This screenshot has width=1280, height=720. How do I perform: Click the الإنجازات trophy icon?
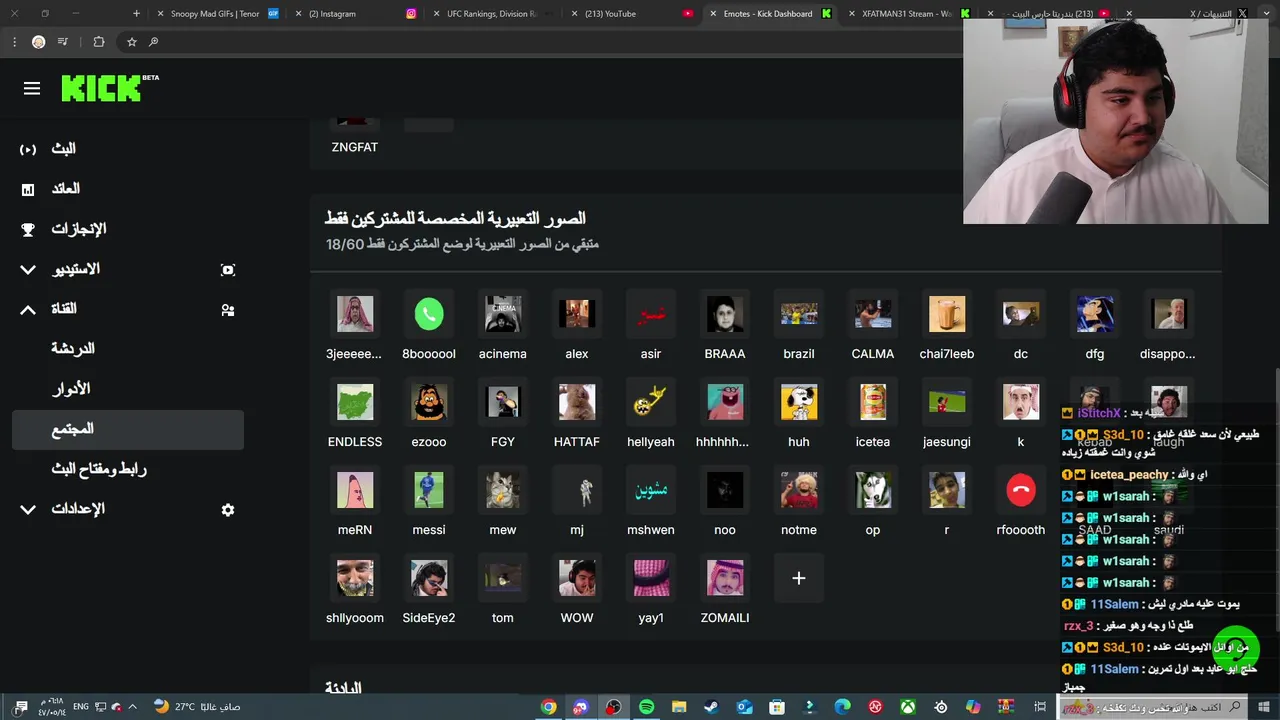28,229
